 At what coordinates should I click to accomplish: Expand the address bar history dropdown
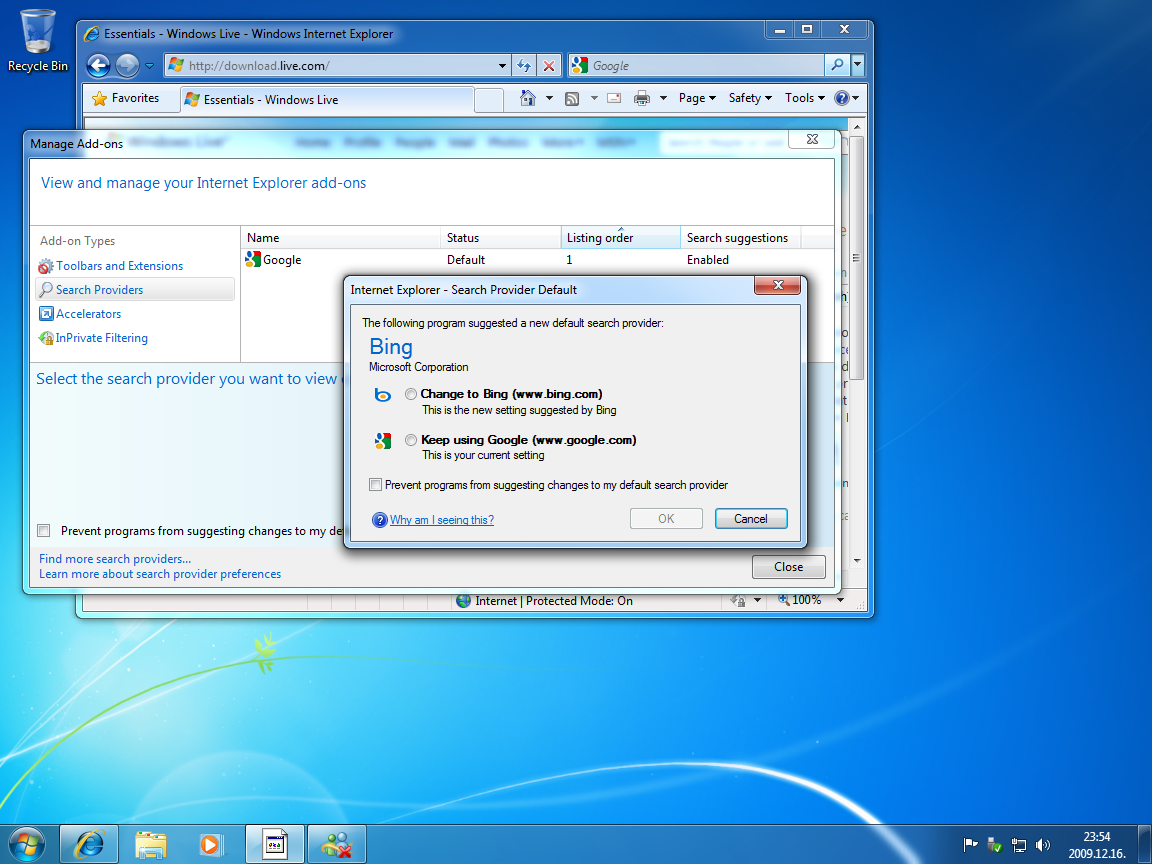pos(503,65)
